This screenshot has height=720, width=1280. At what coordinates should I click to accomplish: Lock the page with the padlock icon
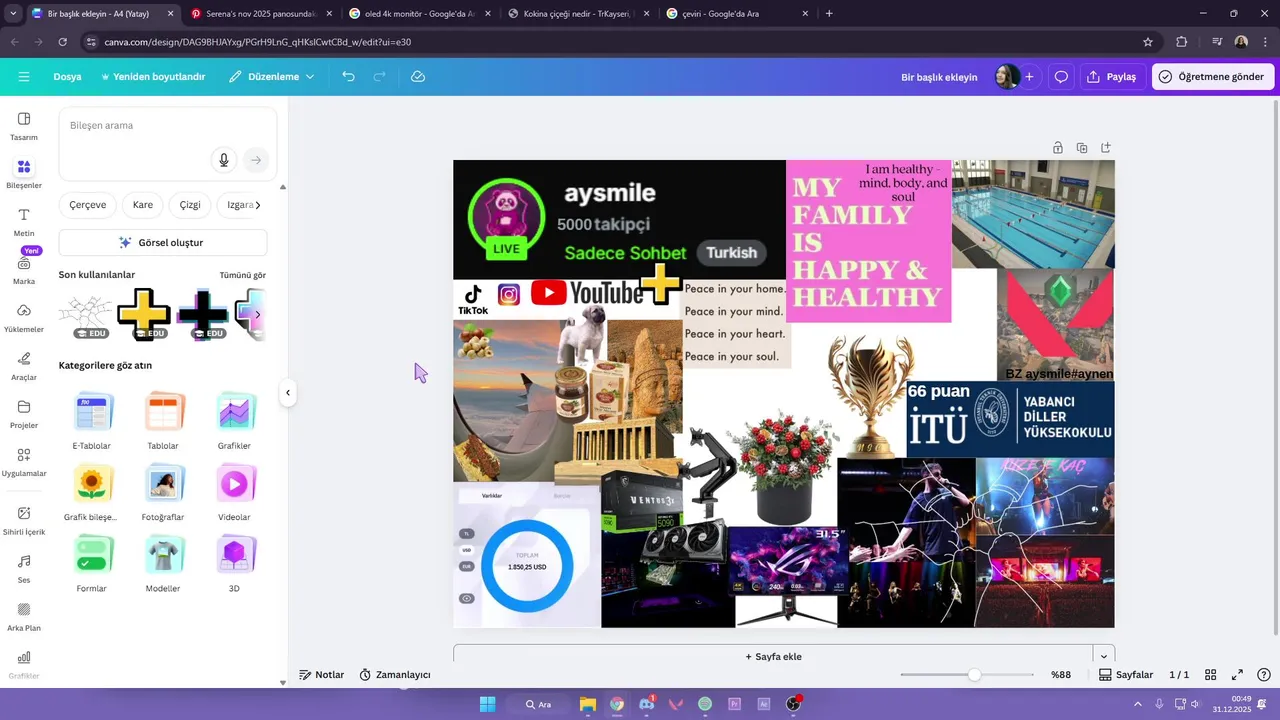tap(1058, 148)
